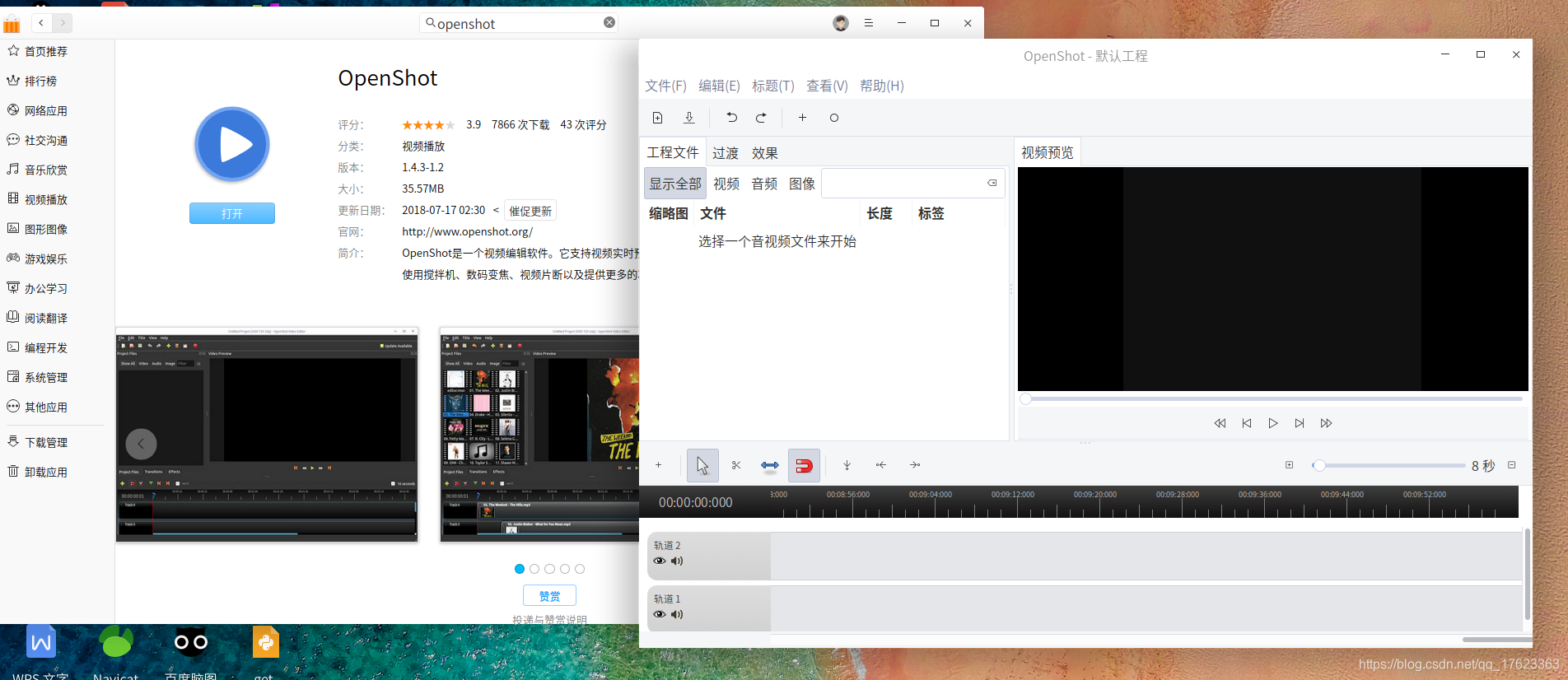Image resolution: width=1568 pixels, height=680 pixels.
Task: Filter project files by 音频
Action: click(x=764, y=184)
